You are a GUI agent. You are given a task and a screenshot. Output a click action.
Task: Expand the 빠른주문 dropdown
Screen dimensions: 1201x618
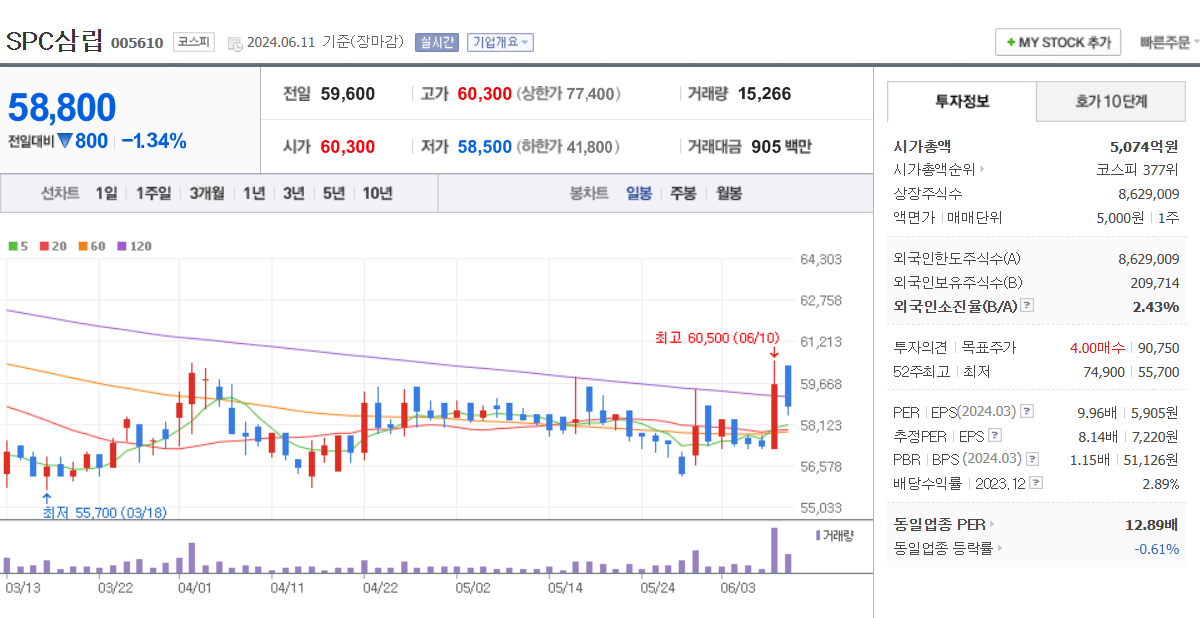[1169, 43]
